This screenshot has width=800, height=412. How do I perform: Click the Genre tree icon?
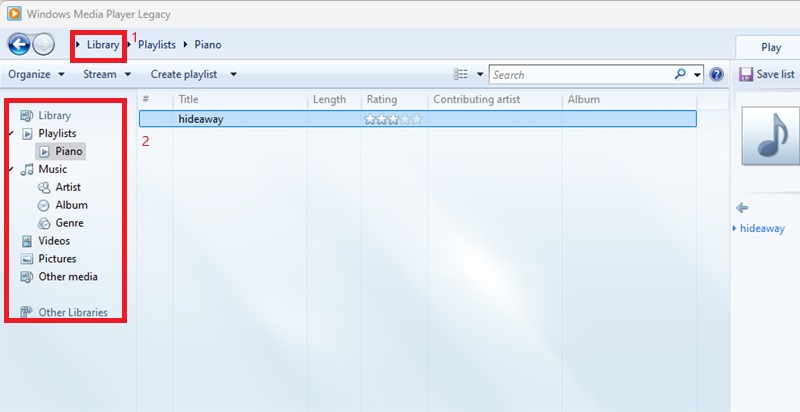(44, 223)
